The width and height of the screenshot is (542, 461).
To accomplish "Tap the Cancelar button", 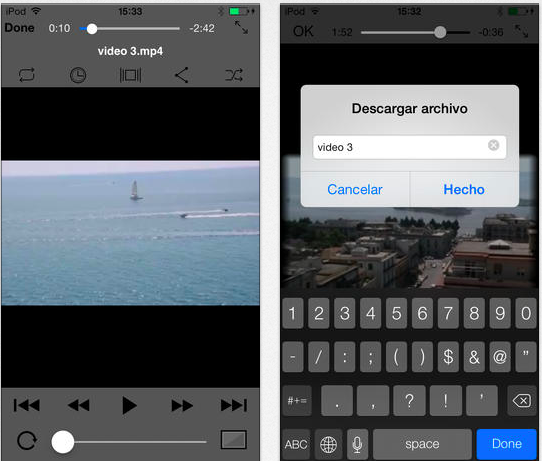I will click(x=355, y=189).
